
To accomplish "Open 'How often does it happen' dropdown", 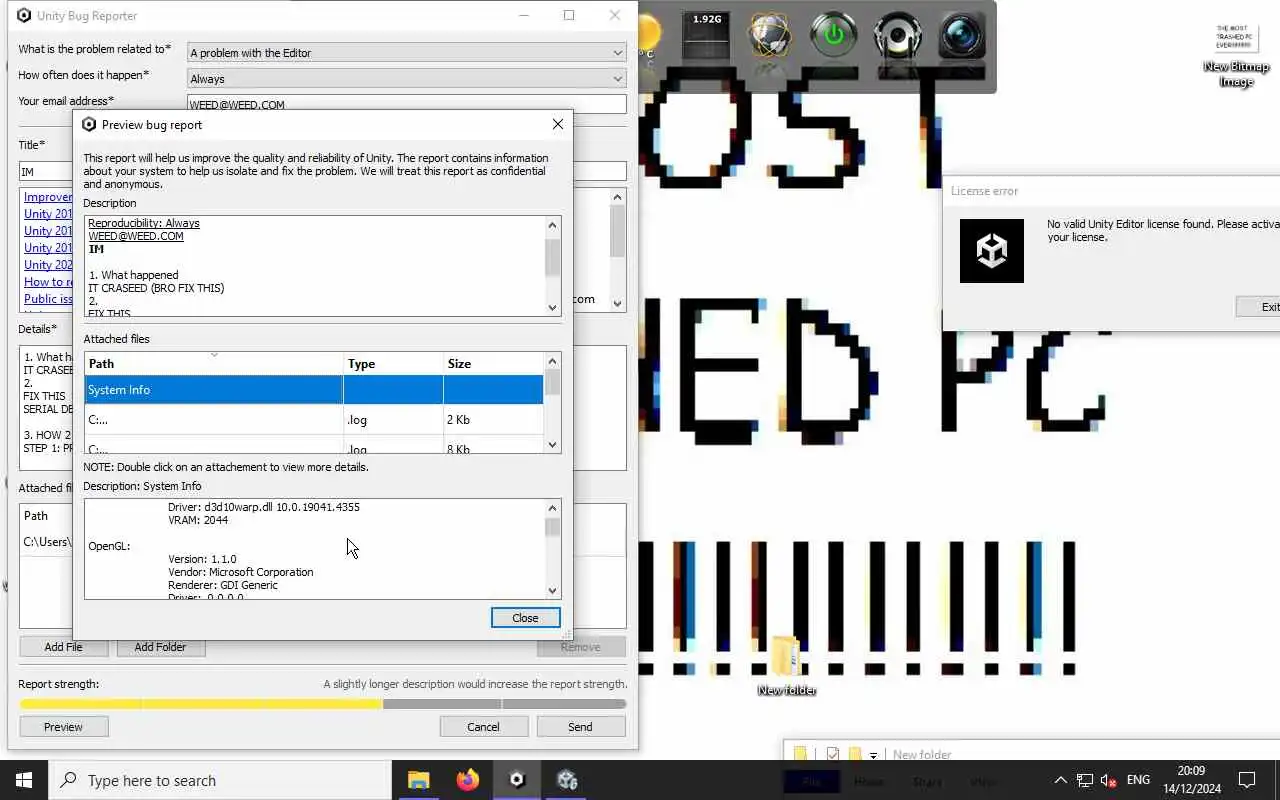I will [x=407, y=79].
